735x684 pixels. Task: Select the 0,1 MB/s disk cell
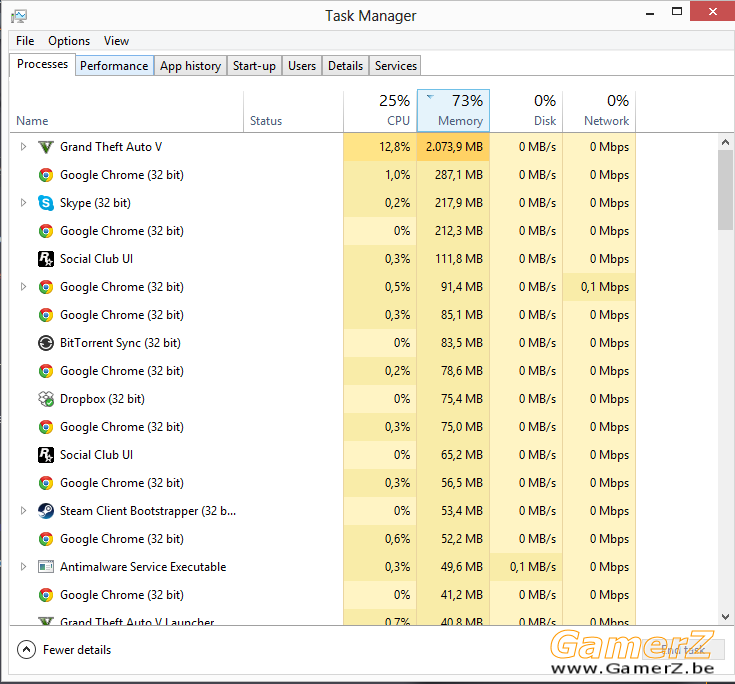(x=526, y=567)
